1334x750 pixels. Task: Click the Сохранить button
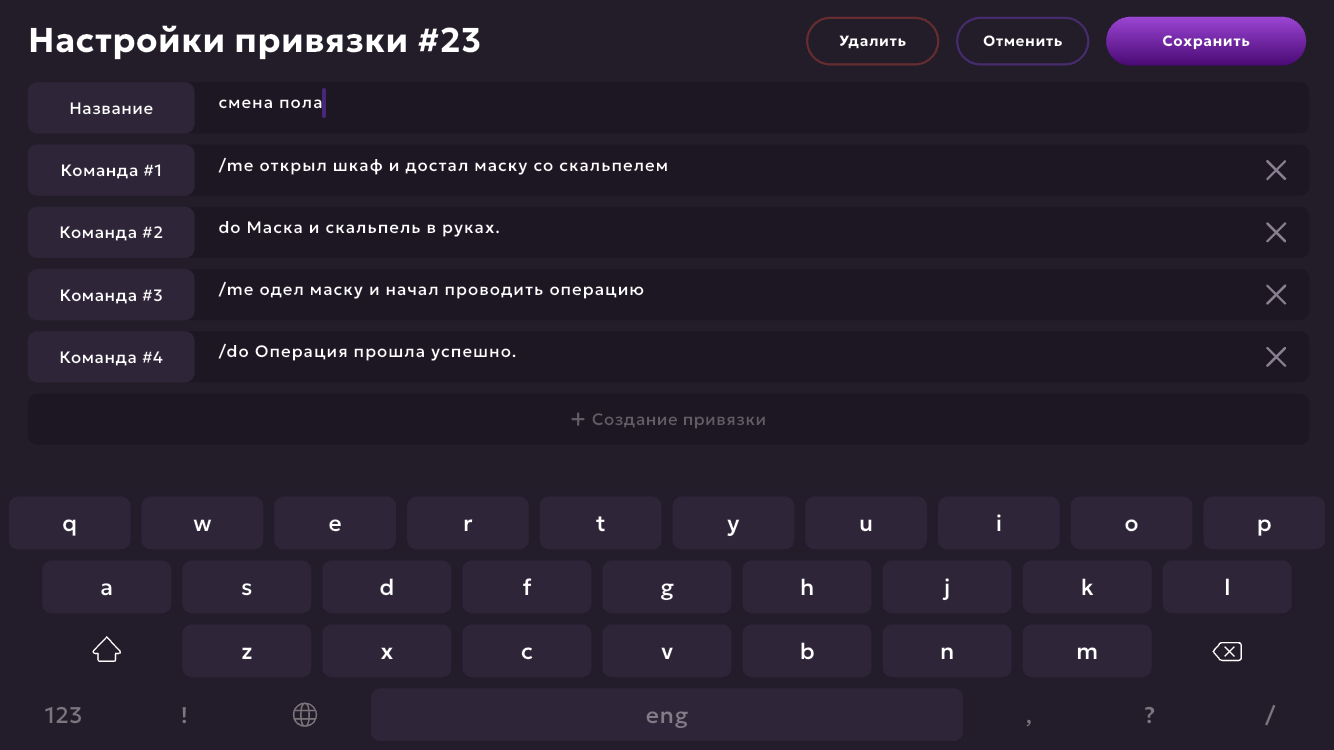pos(1206,41)
